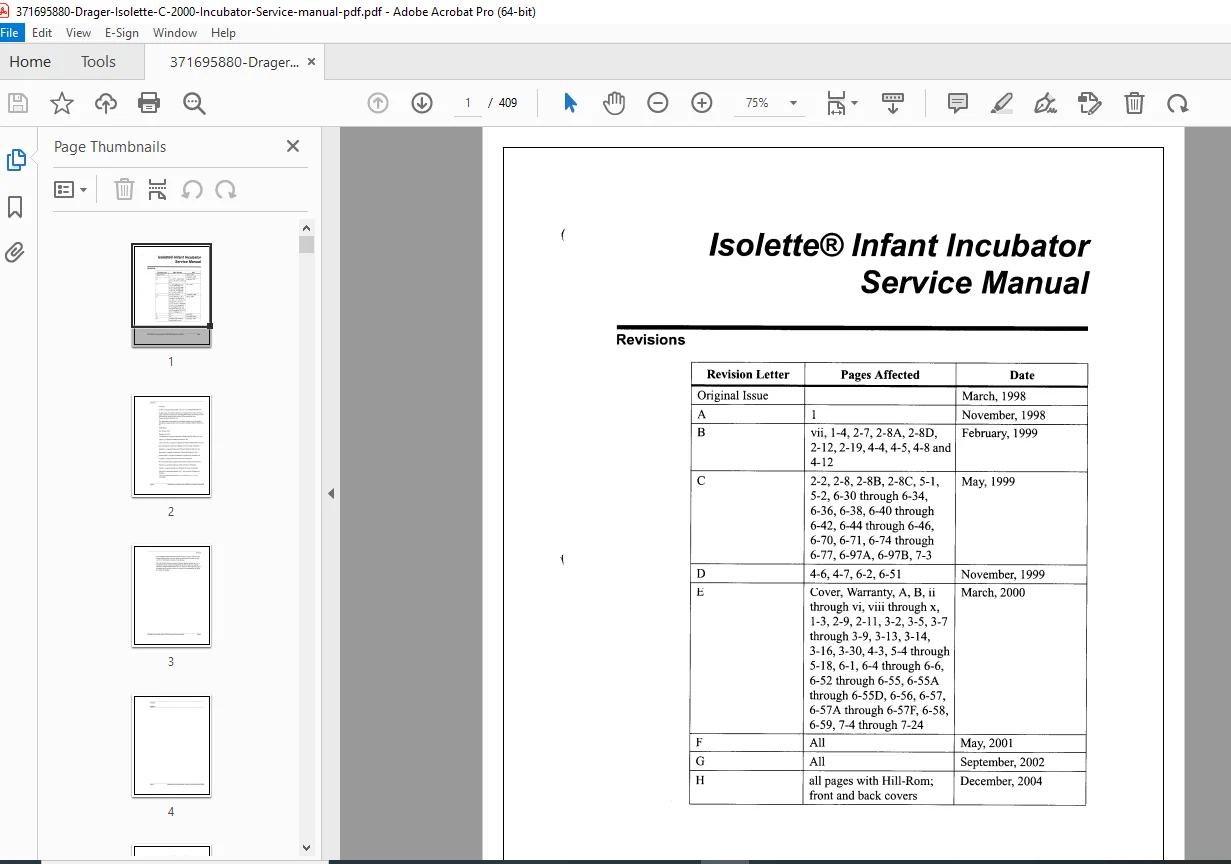
Task: Open the Window menu
Action: coord(175,33)
